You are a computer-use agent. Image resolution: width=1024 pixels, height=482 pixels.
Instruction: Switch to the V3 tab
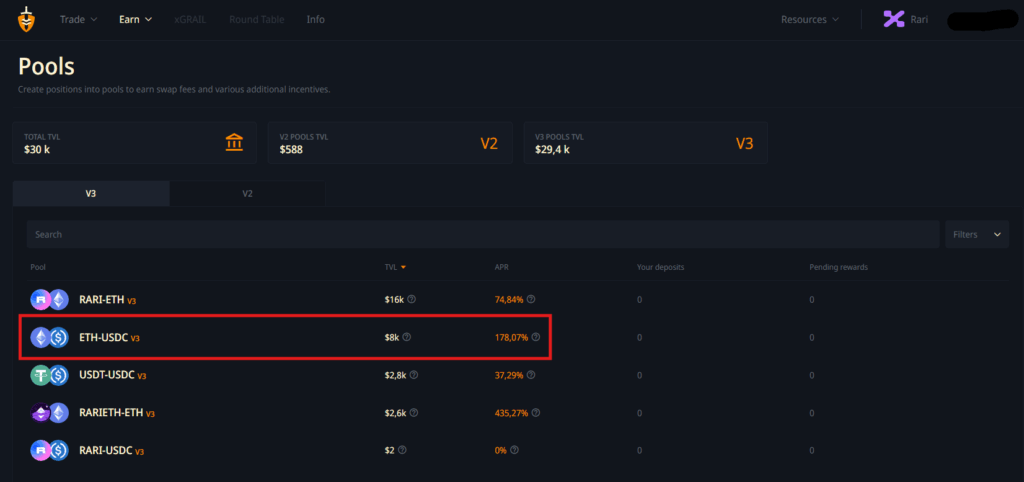pyautogui.click(x=91, y=194)
